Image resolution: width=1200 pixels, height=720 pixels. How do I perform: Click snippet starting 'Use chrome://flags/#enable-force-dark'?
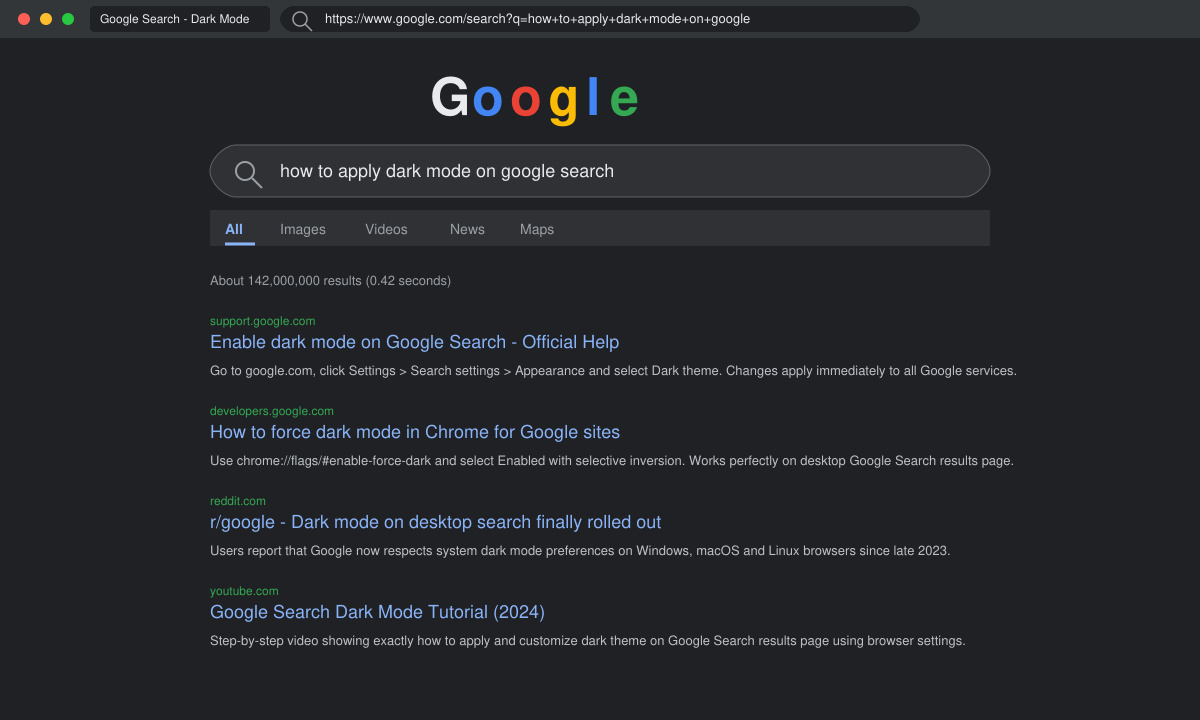click(x=612, y=461)
